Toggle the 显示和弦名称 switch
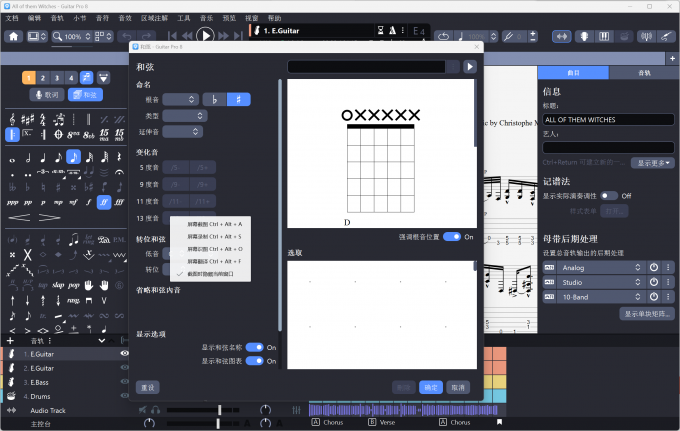Viewport: 680px width, 431px height. (x=255, y=347)
